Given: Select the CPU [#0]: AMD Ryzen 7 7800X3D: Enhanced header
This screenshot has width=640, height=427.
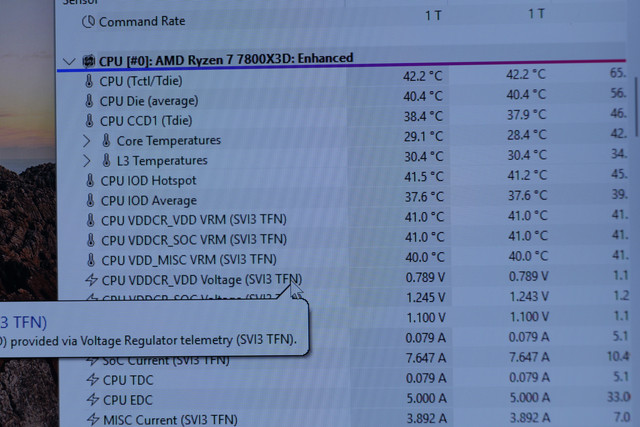Looking at the screenshot, I should pos(226,60).
